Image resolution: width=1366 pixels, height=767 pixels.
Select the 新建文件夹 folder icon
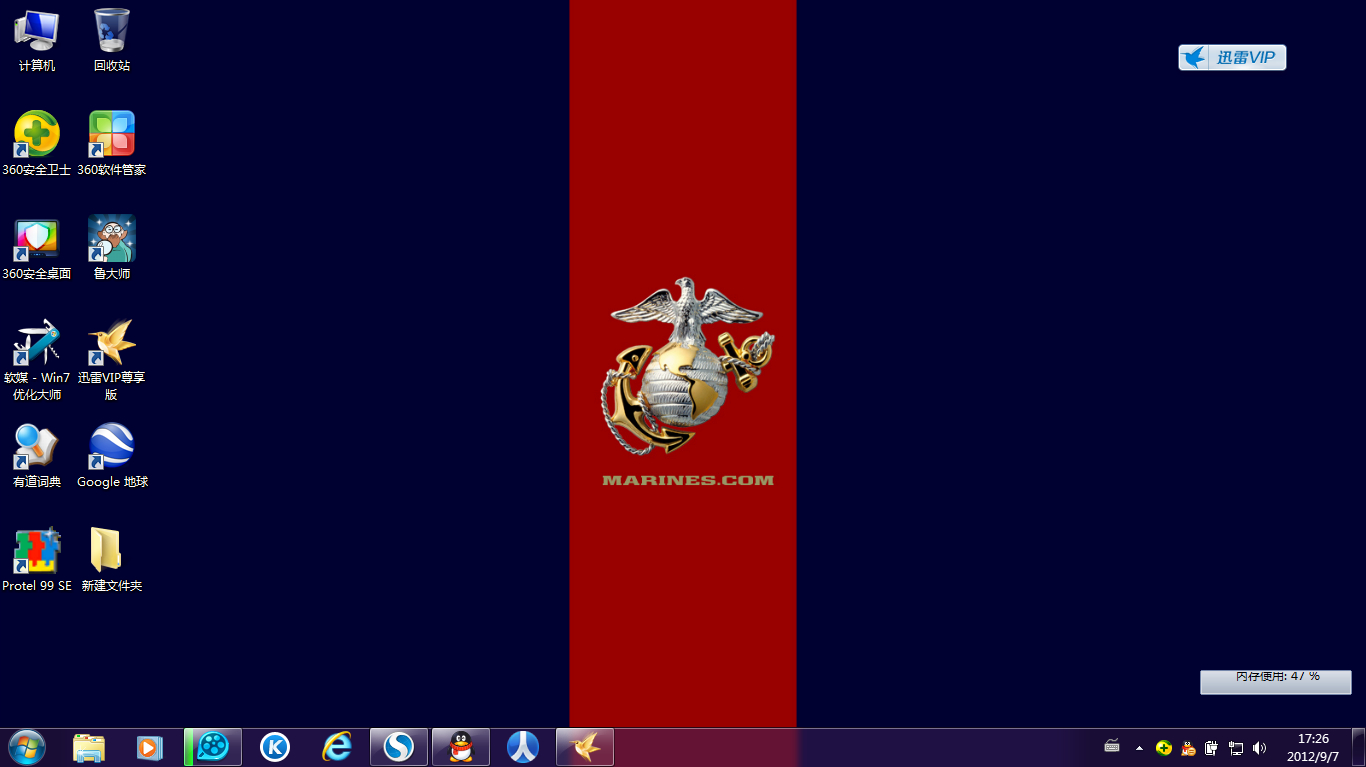tap(112, 560)
